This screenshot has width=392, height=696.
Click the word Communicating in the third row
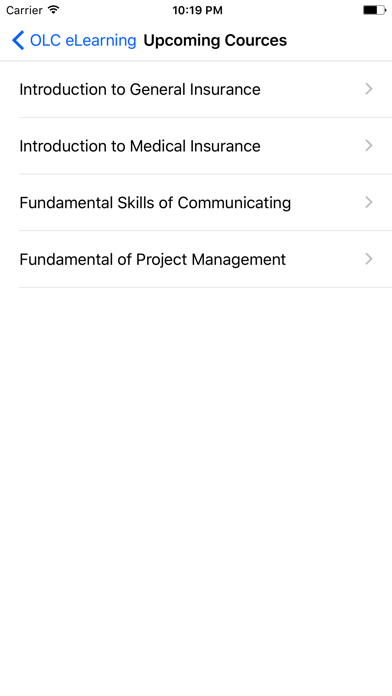coord(234,203)
